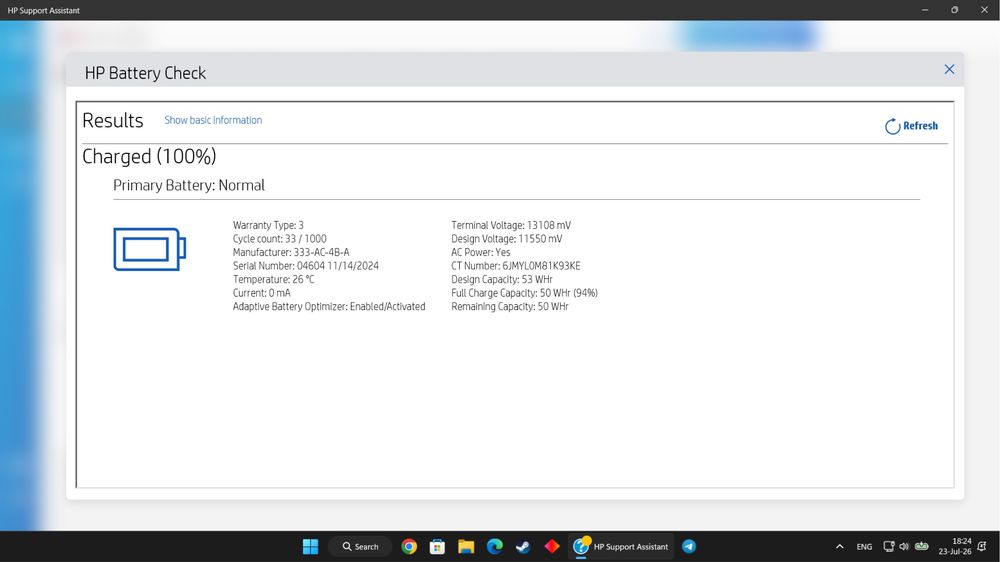This screenshot has width=1000, height=562.
Task: Select Warranty Type: 3 text
Action: tap(268, 225)
